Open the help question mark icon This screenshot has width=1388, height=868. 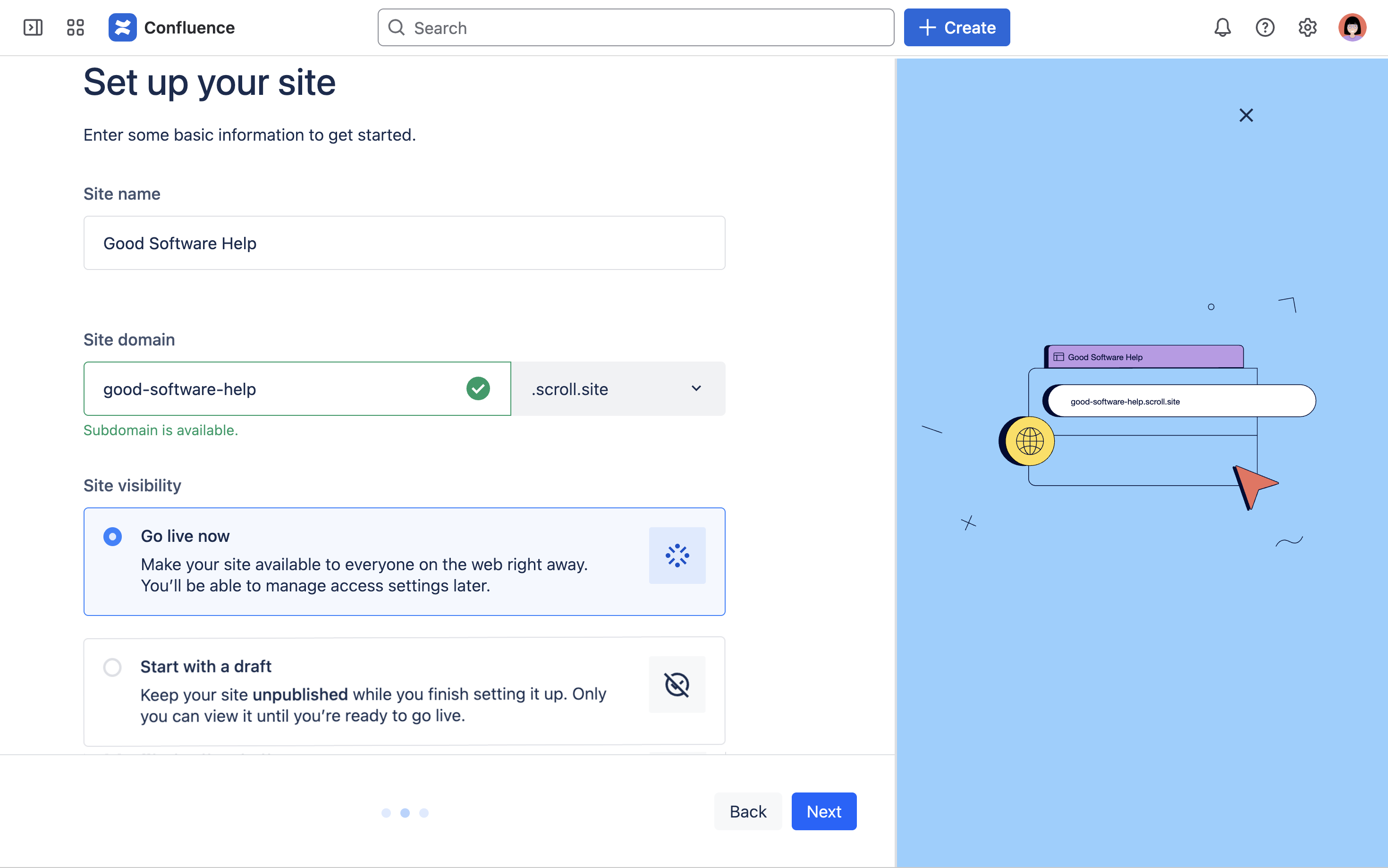tap(1265, 27)
